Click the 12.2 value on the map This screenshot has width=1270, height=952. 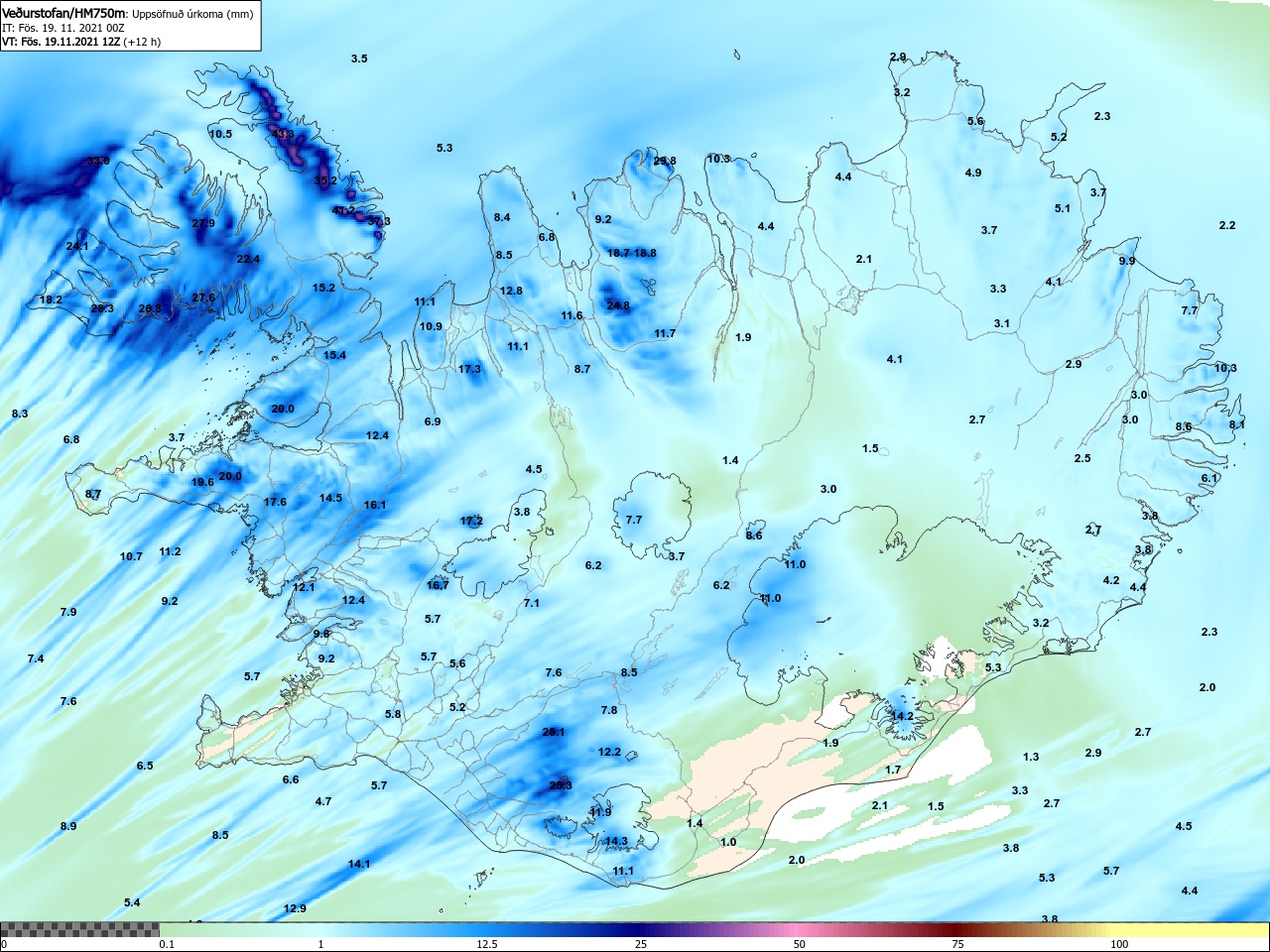point(609,752)
